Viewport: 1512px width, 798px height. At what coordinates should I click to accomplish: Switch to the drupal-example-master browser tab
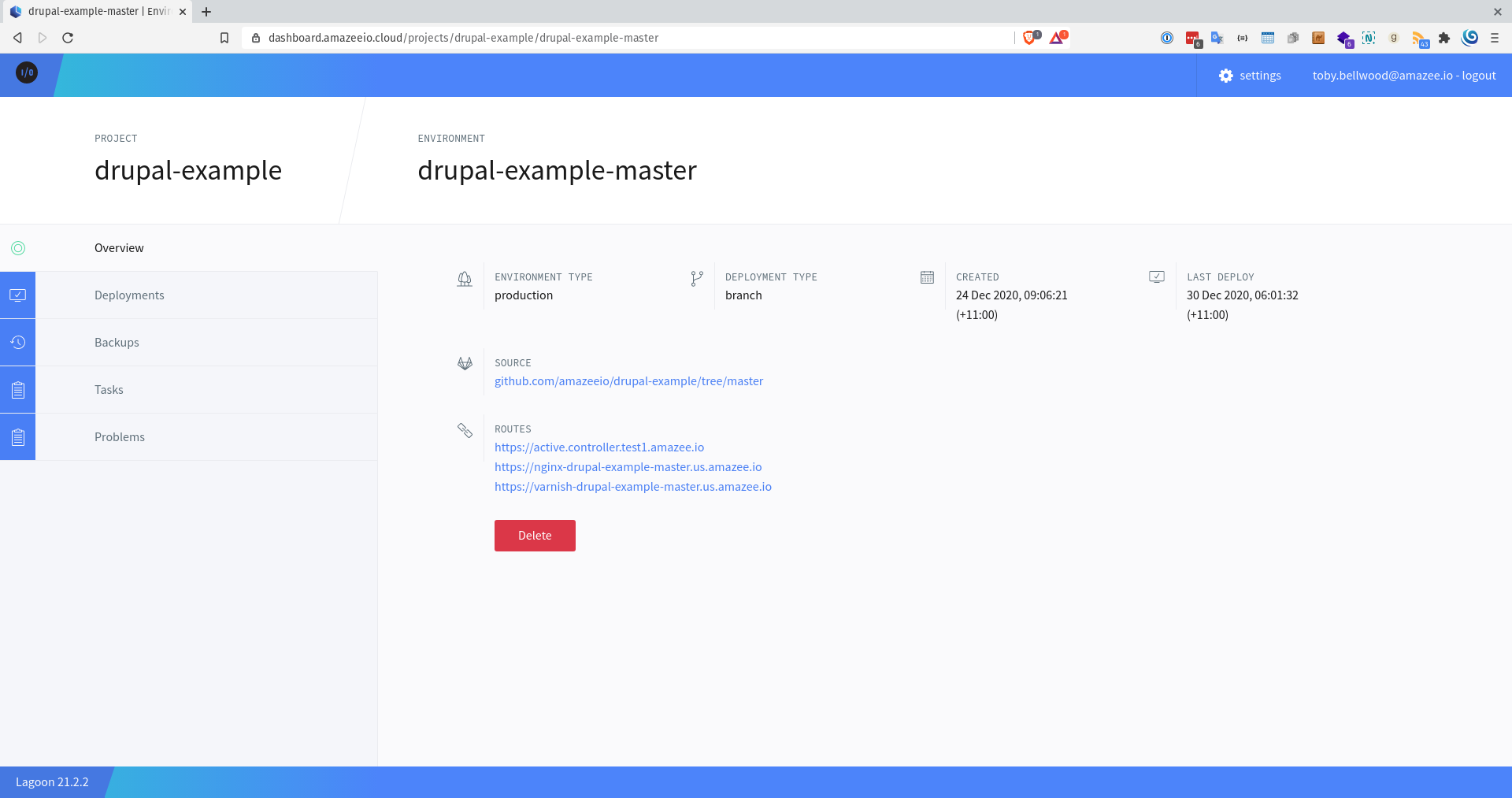(x=98, y=12)
